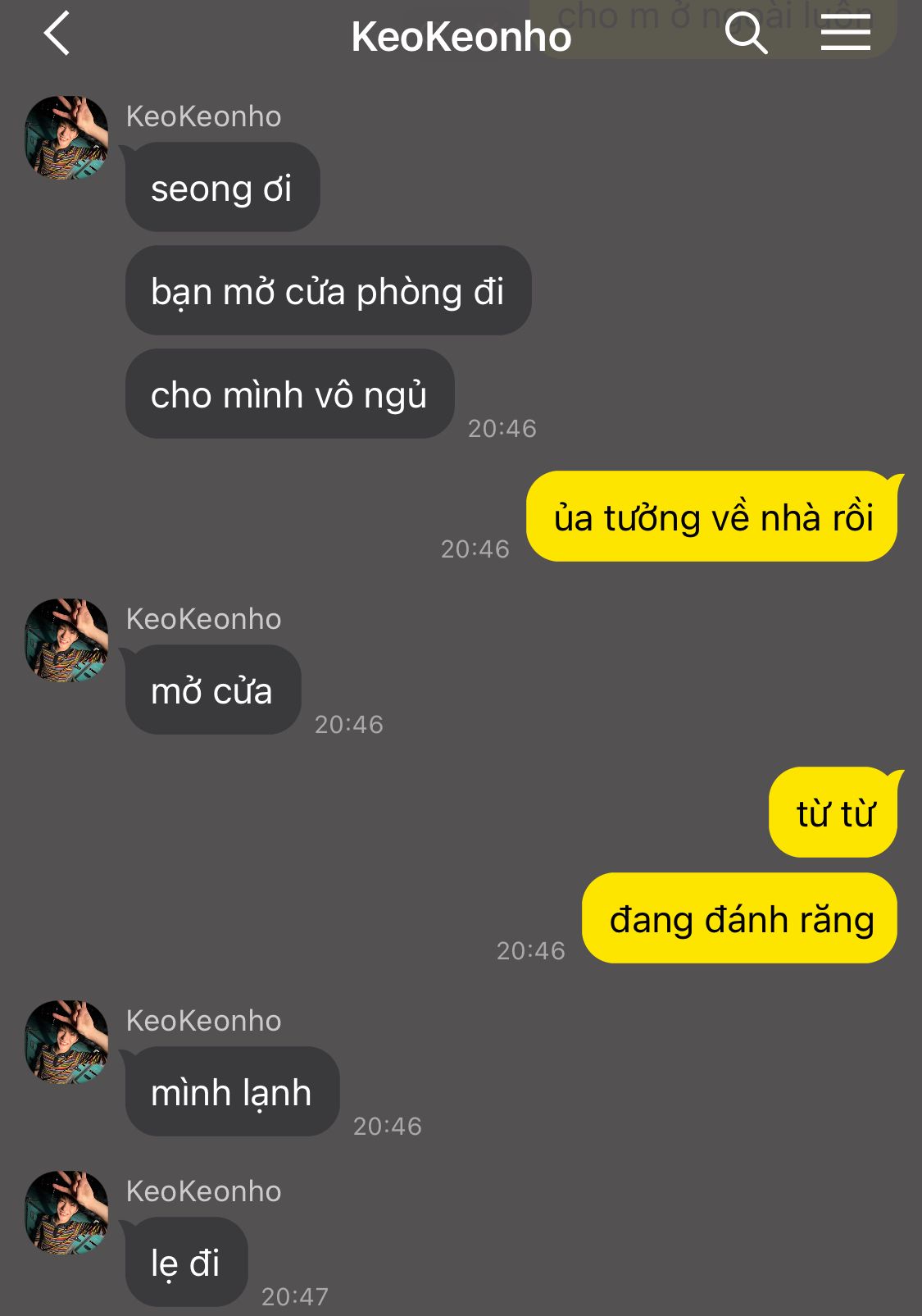Tap avatar next to 'seong ơi' message
922x1316 pixels.
pyautogui.click(x=66, y=138)
